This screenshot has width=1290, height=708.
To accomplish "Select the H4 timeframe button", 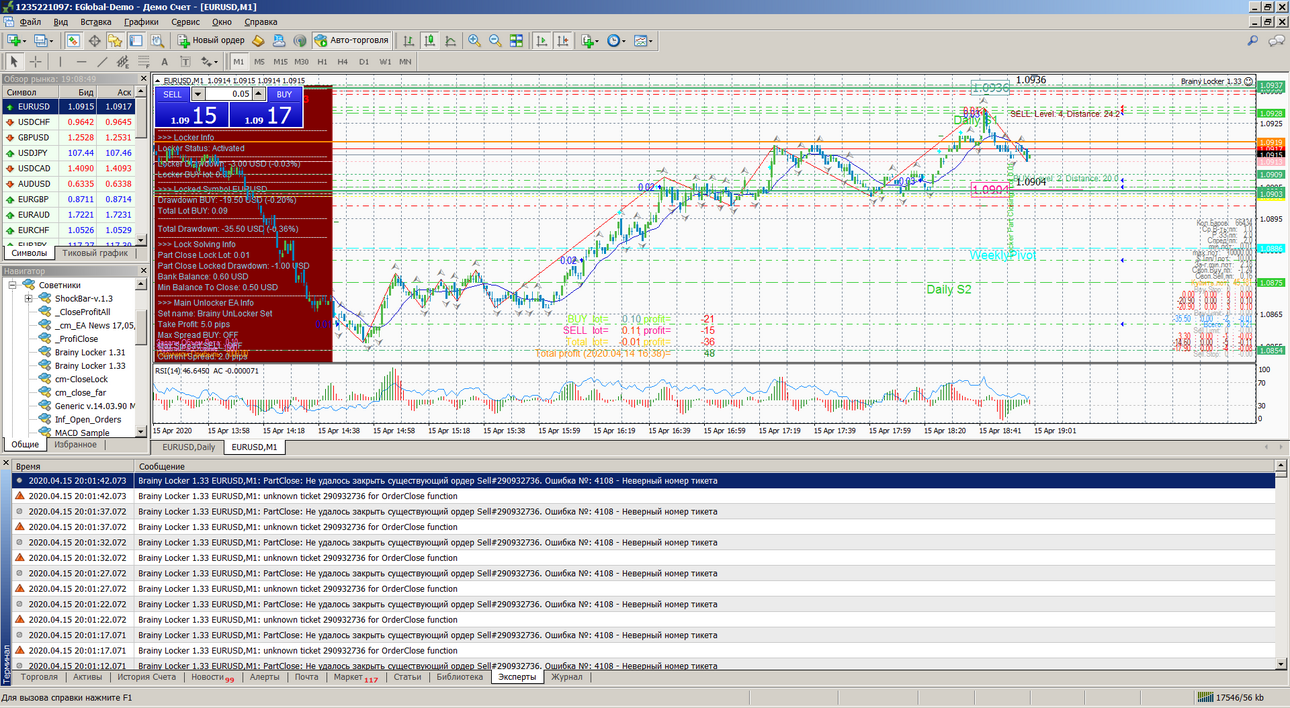I will (343, 62).
